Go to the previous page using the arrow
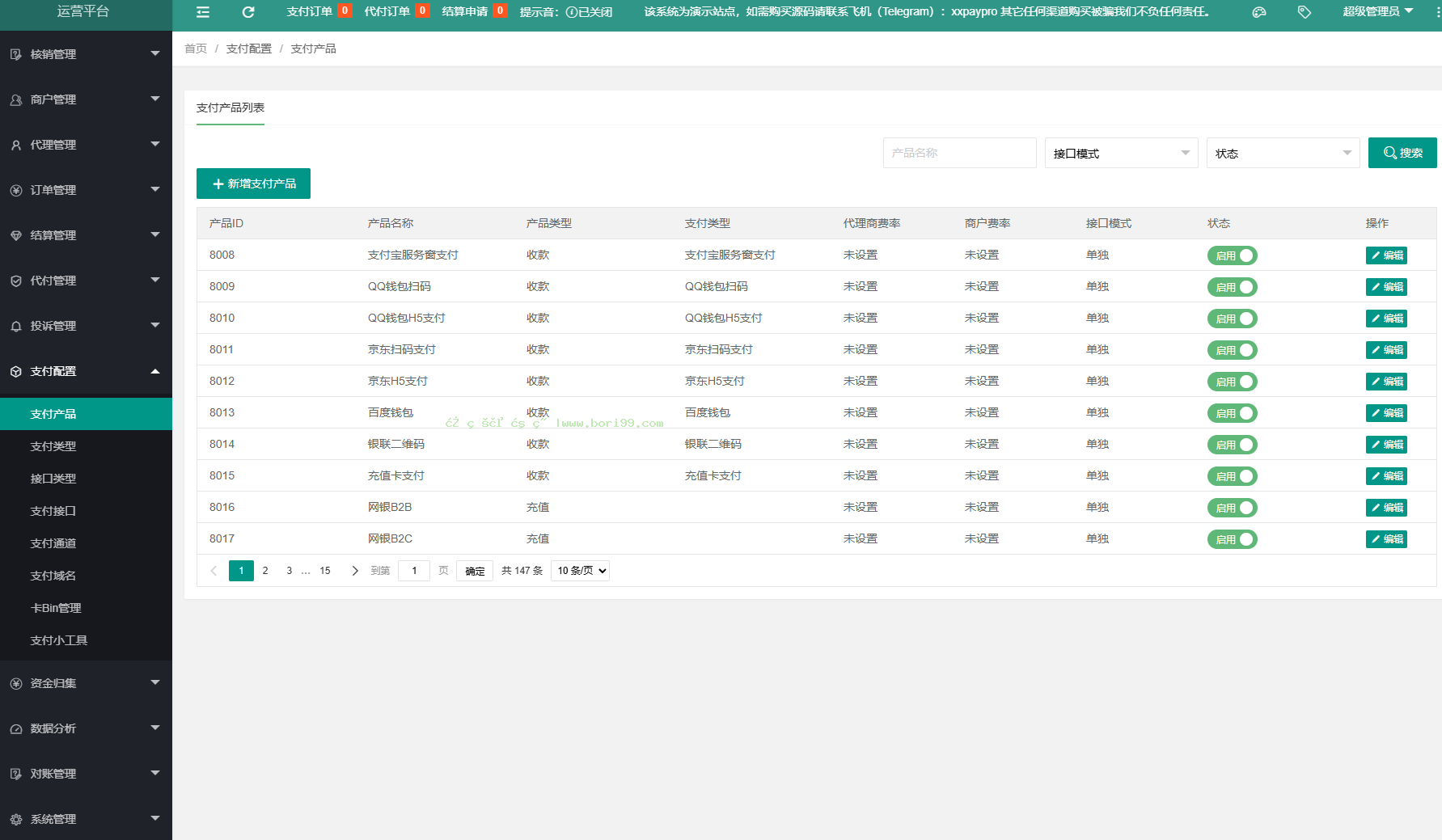The image size is (1442, 840). point(214,571)
